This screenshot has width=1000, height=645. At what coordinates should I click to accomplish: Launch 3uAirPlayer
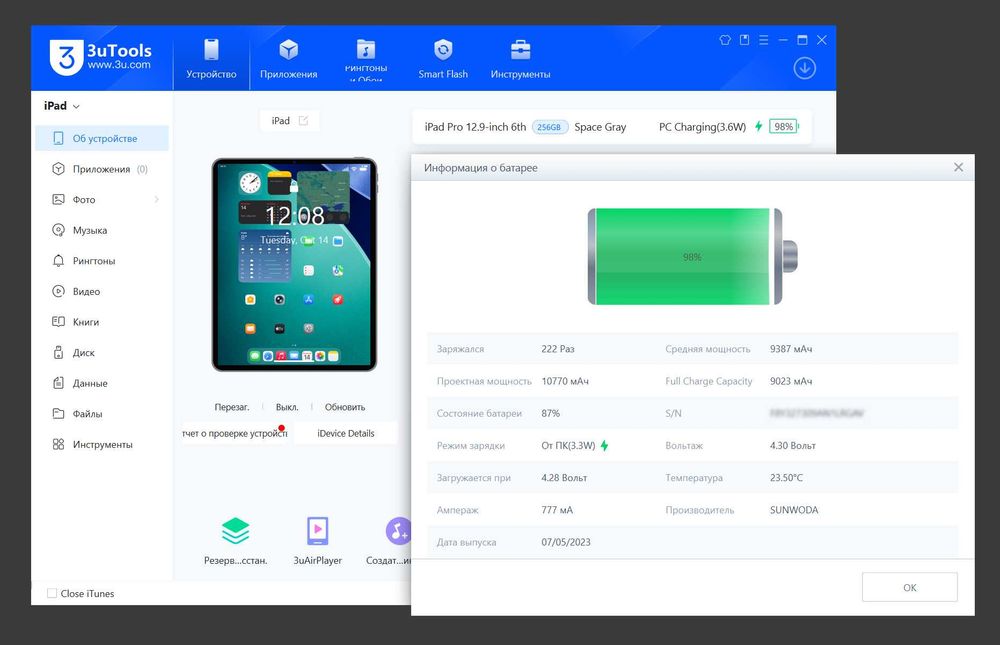tap(318, 541)
